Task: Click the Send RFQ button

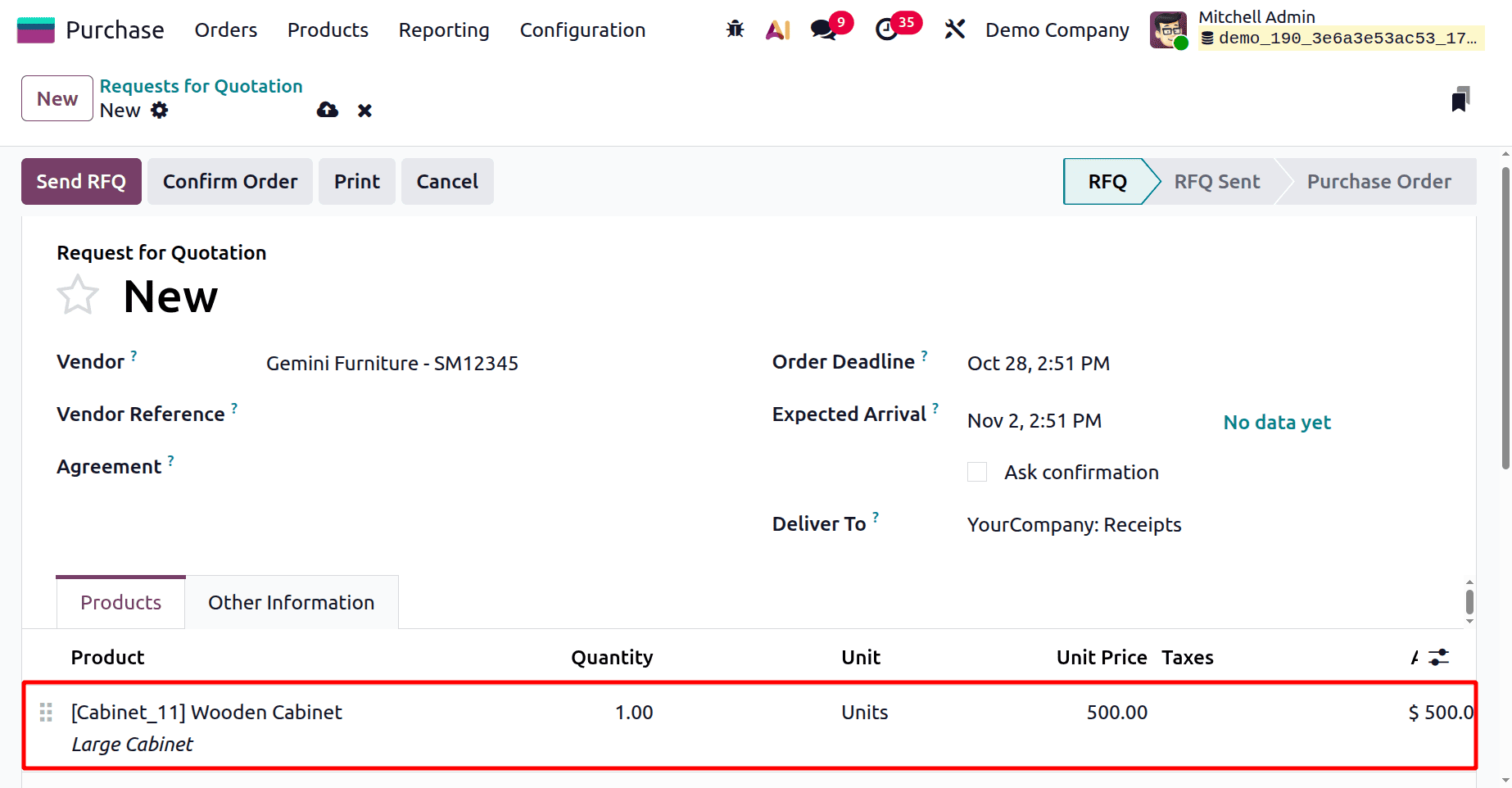Action: coord(81,181)
